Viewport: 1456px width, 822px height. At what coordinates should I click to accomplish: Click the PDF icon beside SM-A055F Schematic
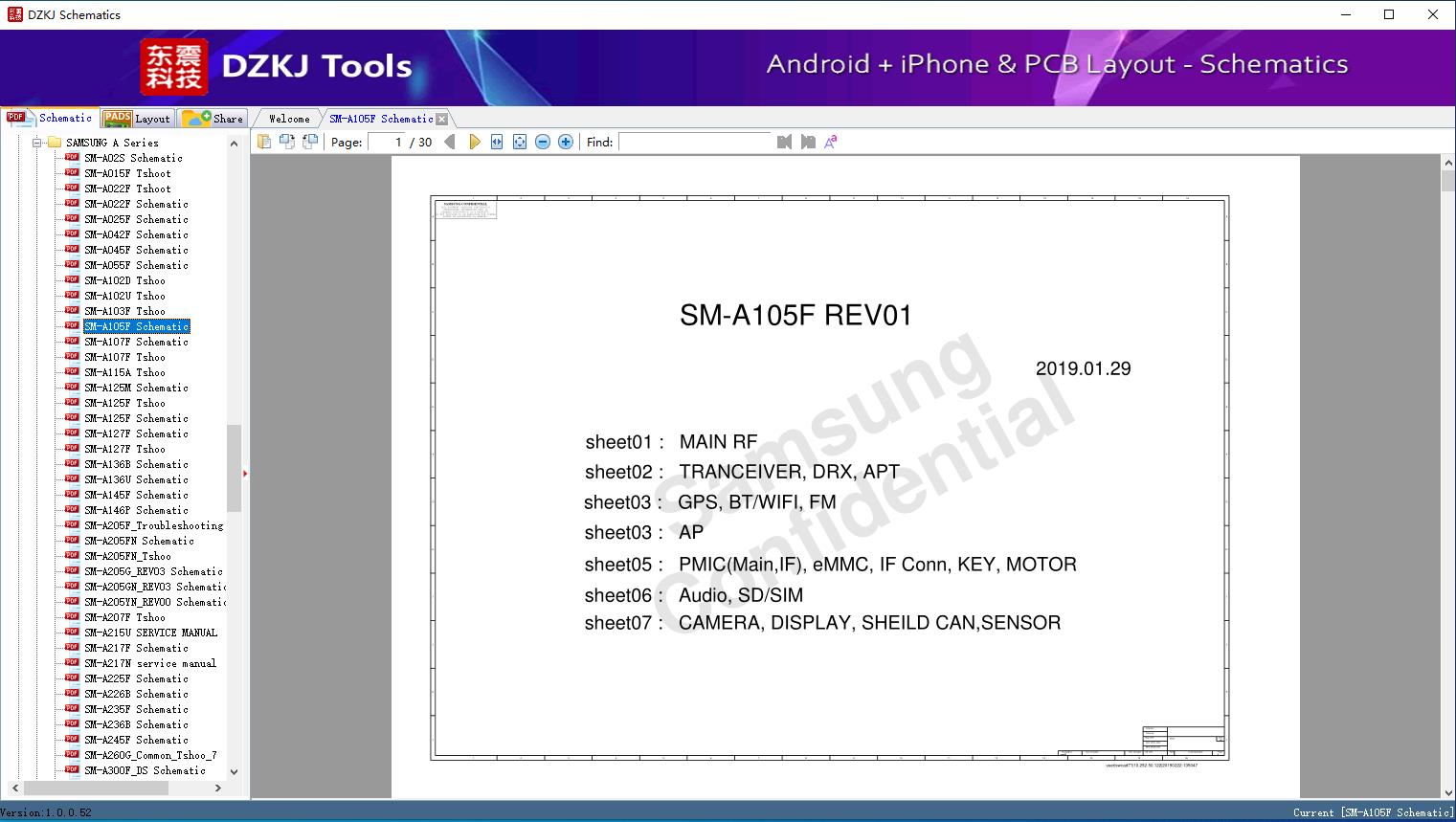tap(72, 265)
